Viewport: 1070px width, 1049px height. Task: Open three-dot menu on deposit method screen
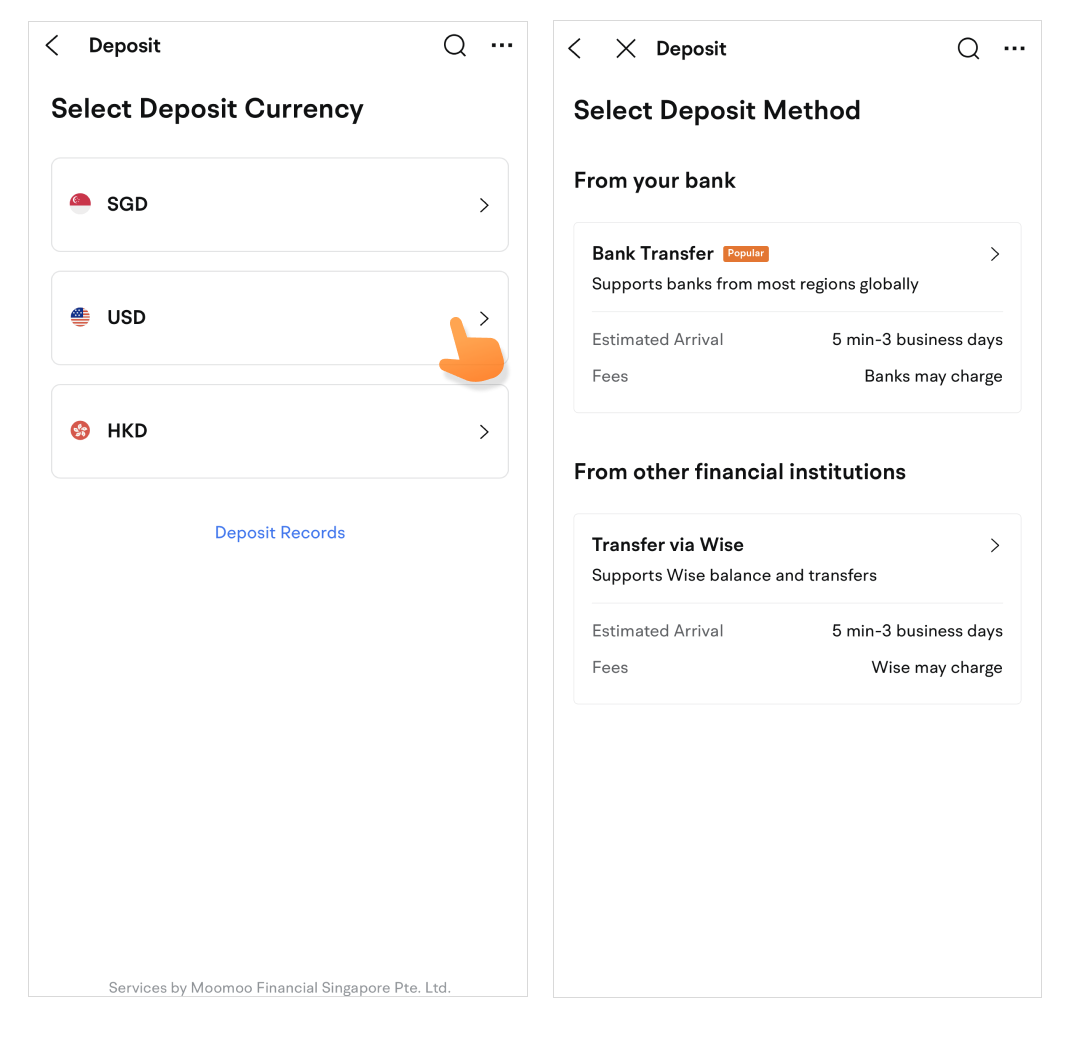click(1014, 49)
